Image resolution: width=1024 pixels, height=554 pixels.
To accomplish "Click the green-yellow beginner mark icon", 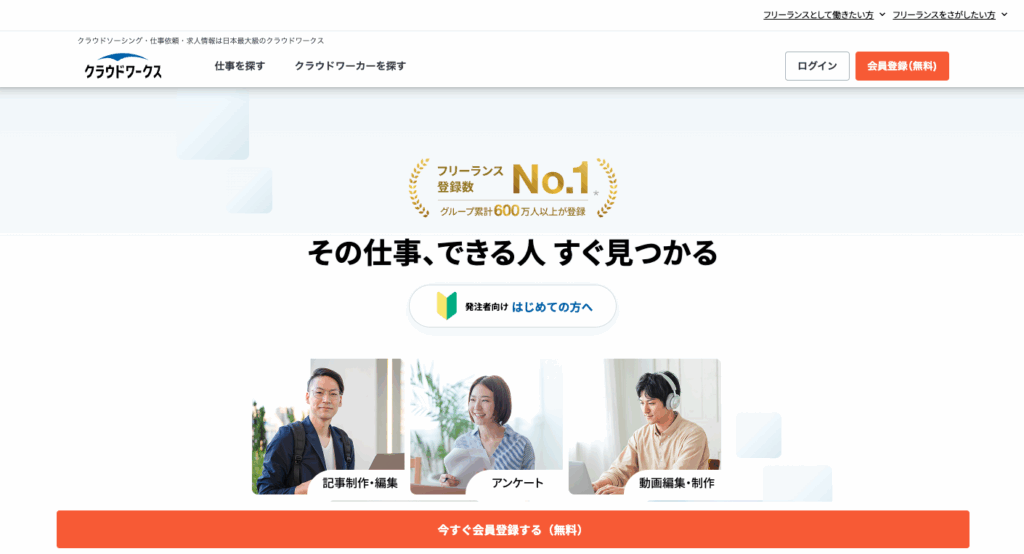I will pyautogui.click(x=447, y=306).
